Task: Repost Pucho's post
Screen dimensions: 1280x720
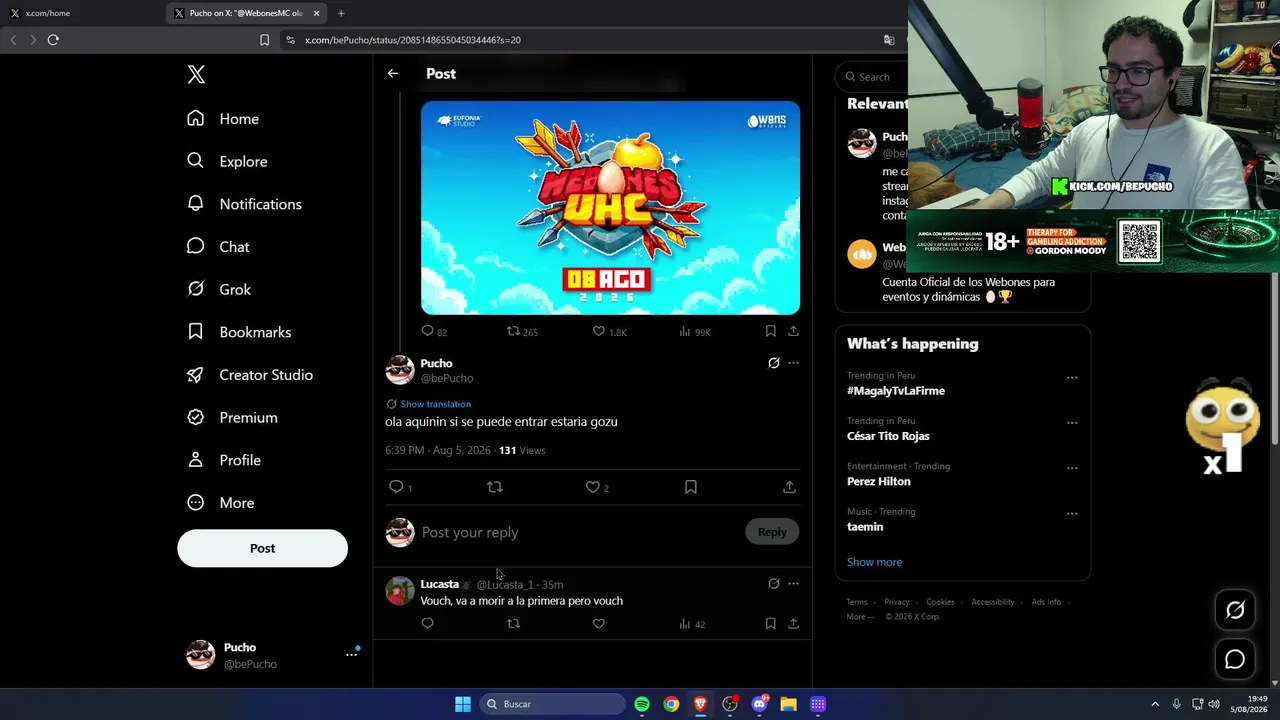Action: [x=494, y=487]
